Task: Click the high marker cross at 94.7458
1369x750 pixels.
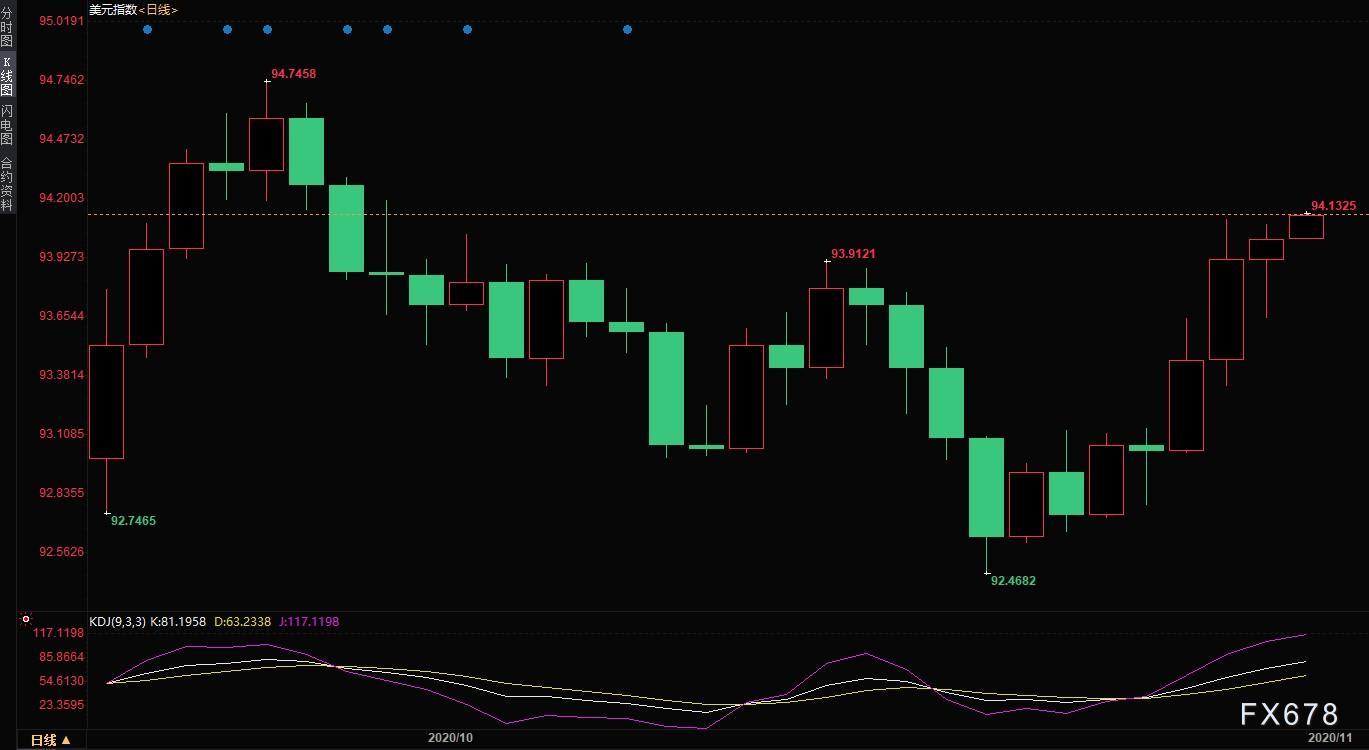Action: click(x=267, y=80)
